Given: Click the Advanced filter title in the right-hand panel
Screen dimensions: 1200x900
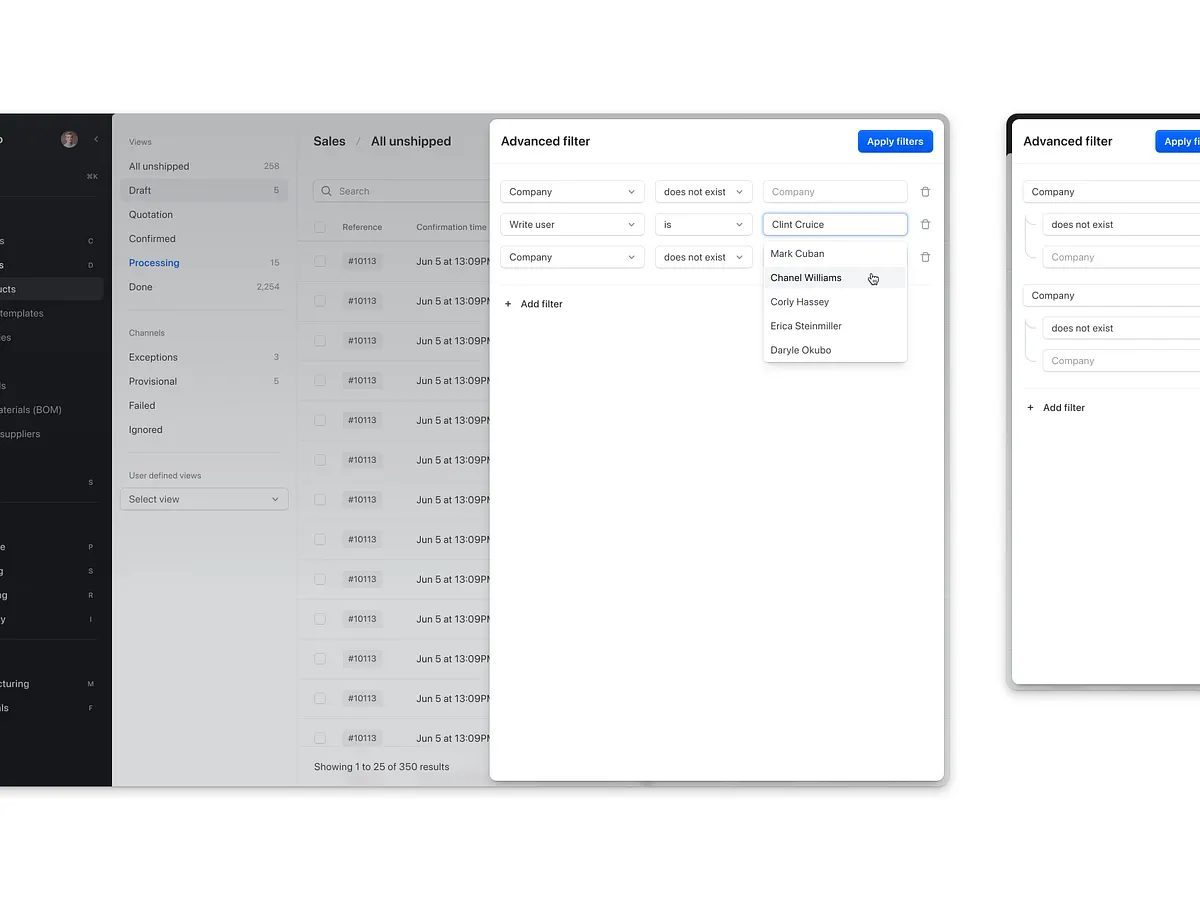Looking at the screenshot, I should pos(1067,141).
